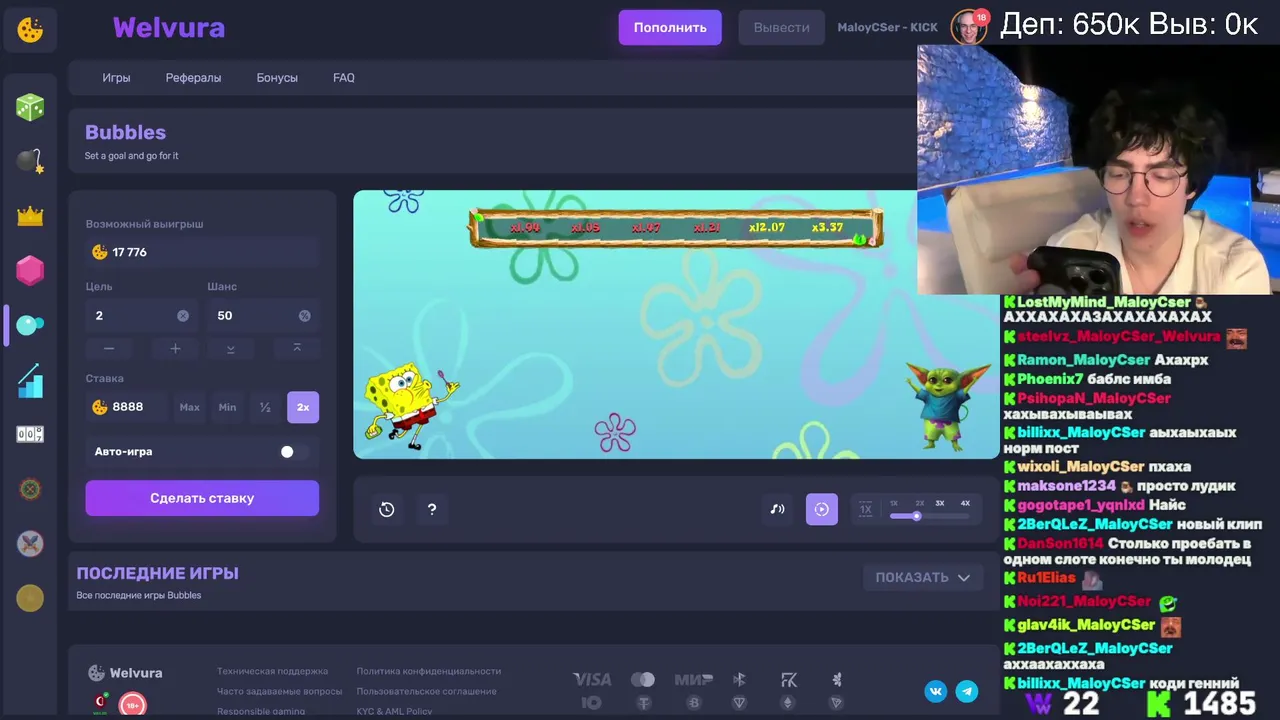This screenshot has height=720, width=1280.
Task: Double the bet with 2x button
Action: (x=303, y=407)
